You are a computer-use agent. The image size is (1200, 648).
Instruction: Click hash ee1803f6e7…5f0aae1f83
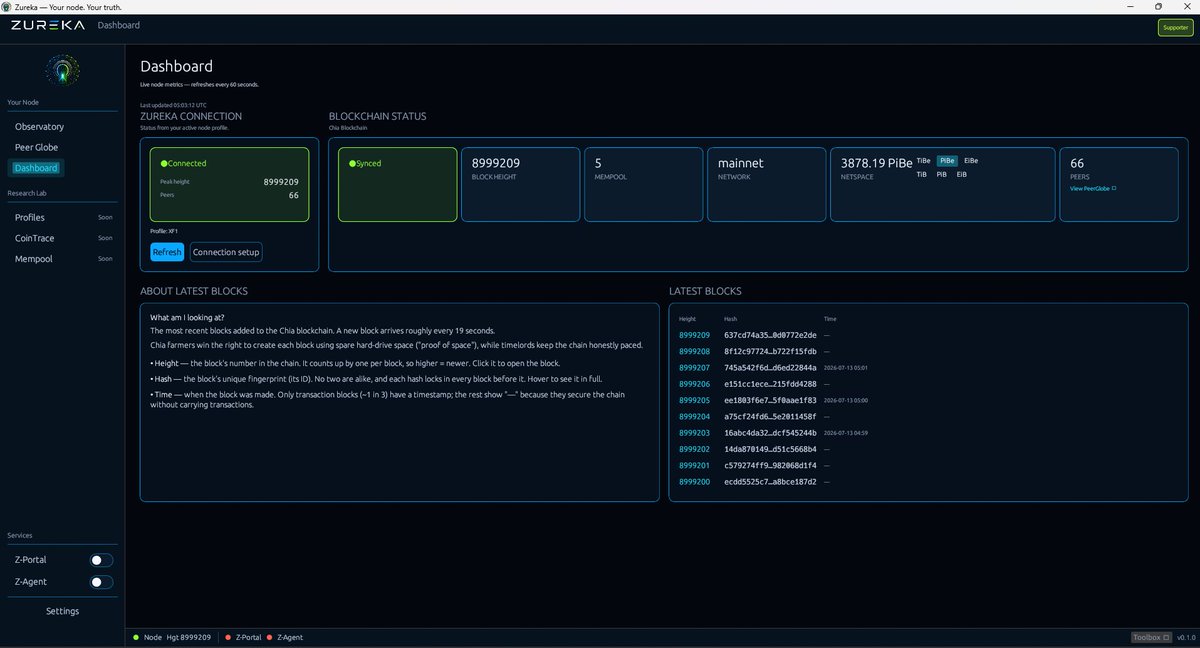770,400
